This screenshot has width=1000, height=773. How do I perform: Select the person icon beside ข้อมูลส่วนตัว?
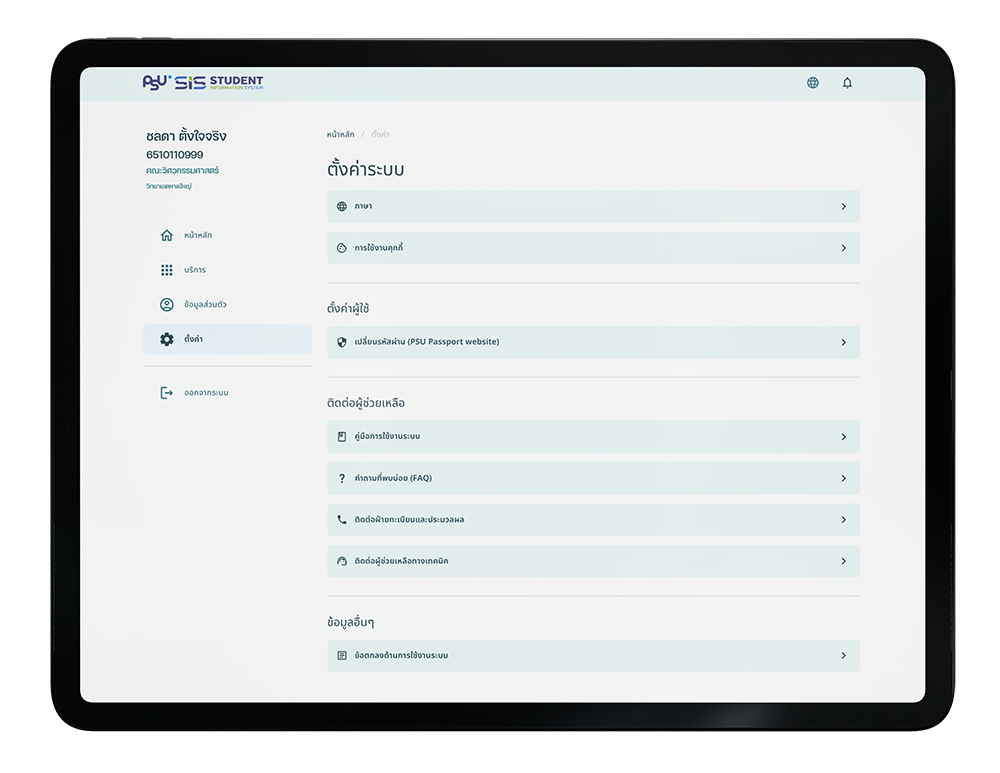pyautogui.click(x=166, y=305)
